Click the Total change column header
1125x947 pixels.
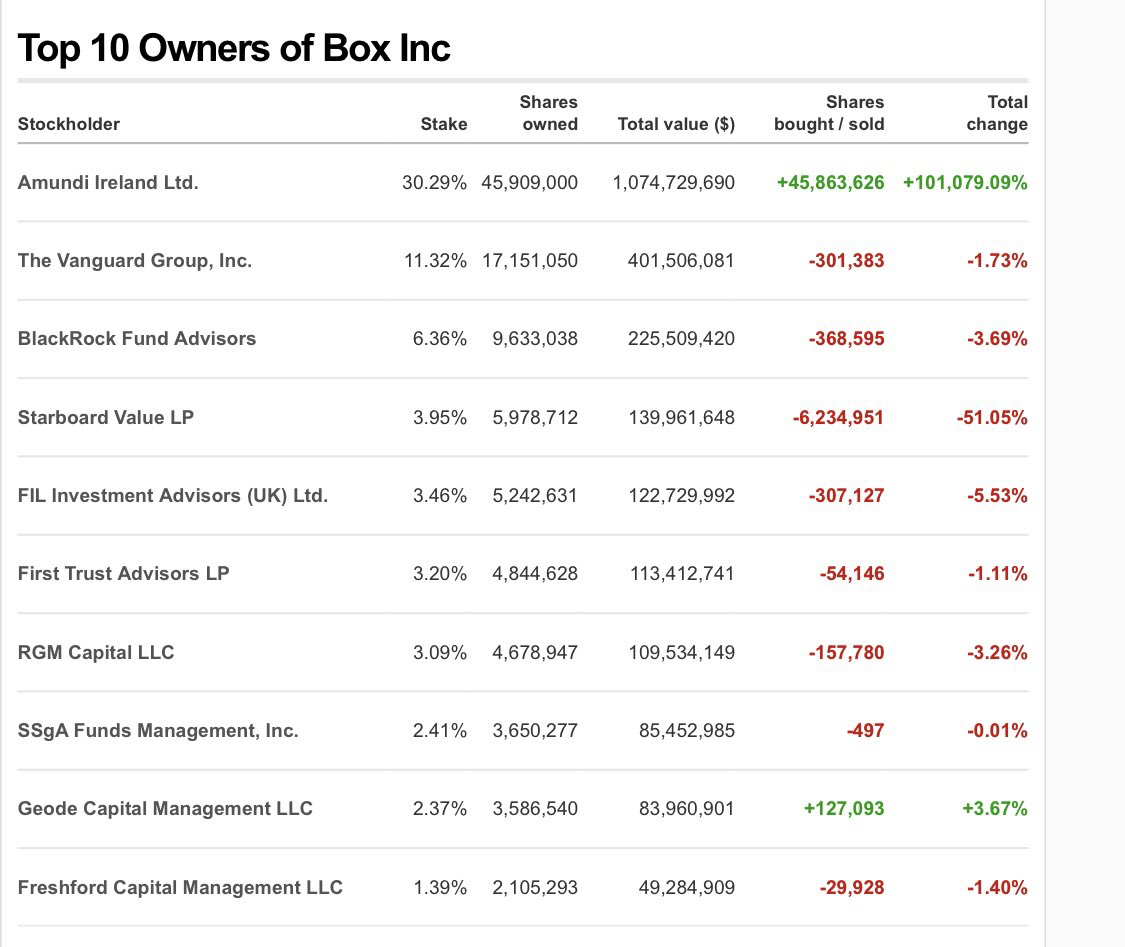[x=997, y=113]
